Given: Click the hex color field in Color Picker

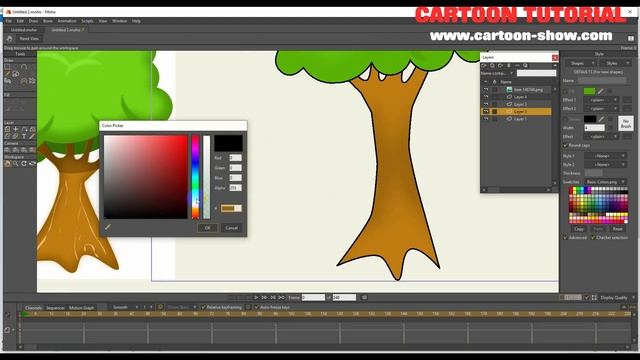Looking at the screenshot, I should click(231, 208).
